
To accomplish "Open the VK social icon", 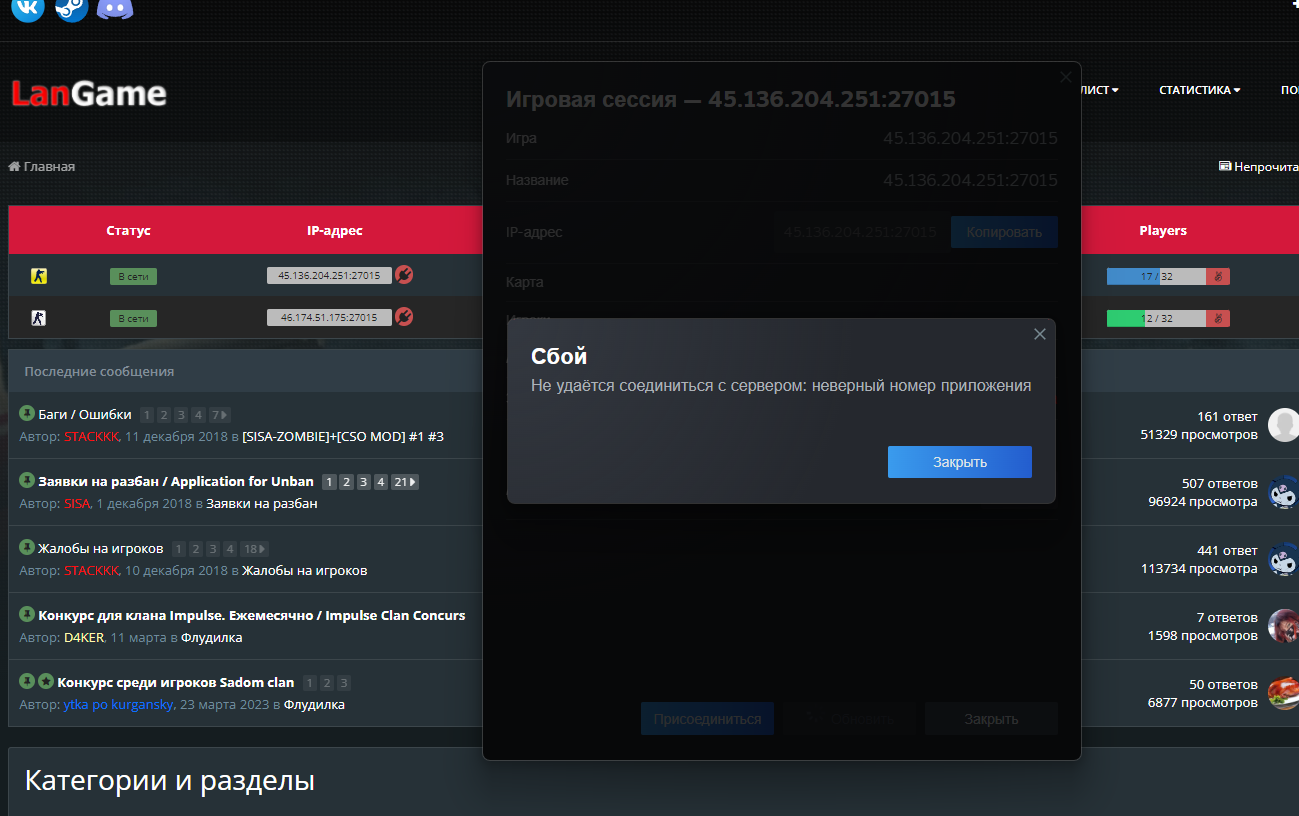I will click(28, 8).
